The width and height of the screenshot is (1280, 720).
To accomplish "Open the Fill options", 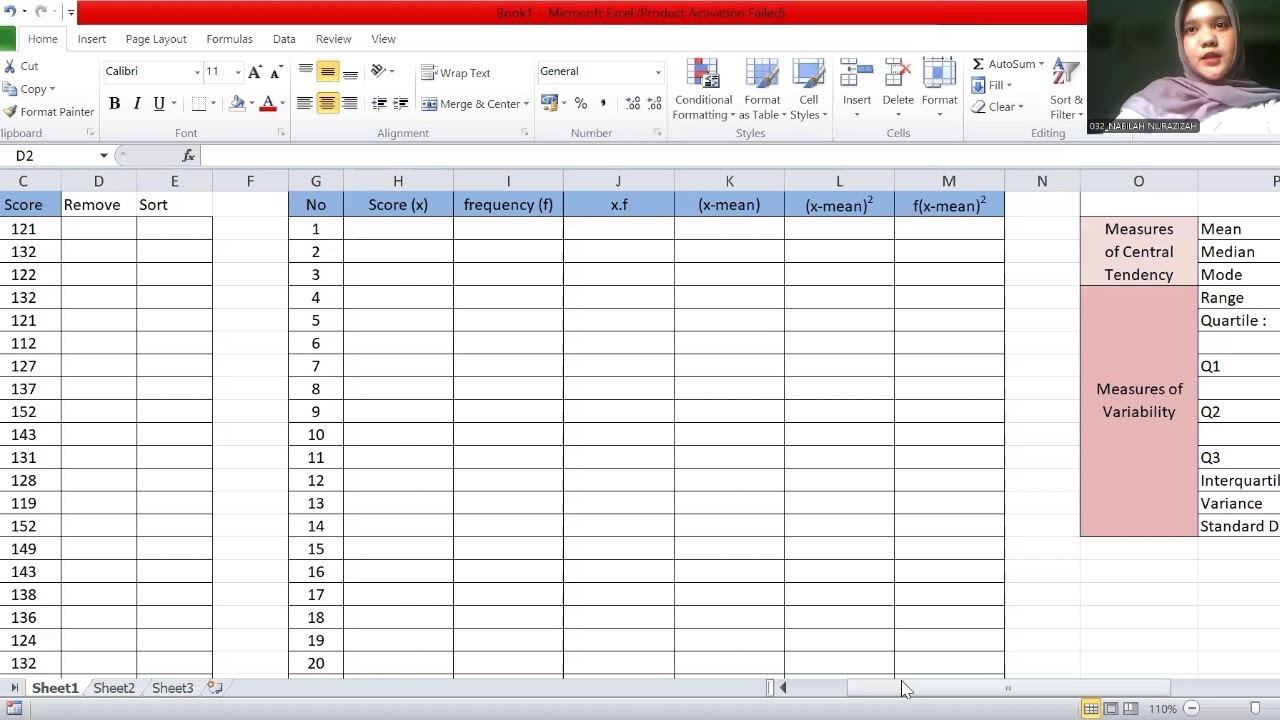I will [992, 85].
